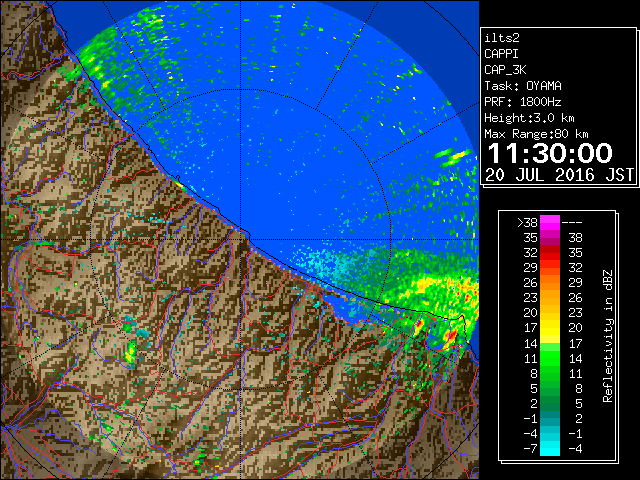Click the '>38' legend label

tap(527, 223)
